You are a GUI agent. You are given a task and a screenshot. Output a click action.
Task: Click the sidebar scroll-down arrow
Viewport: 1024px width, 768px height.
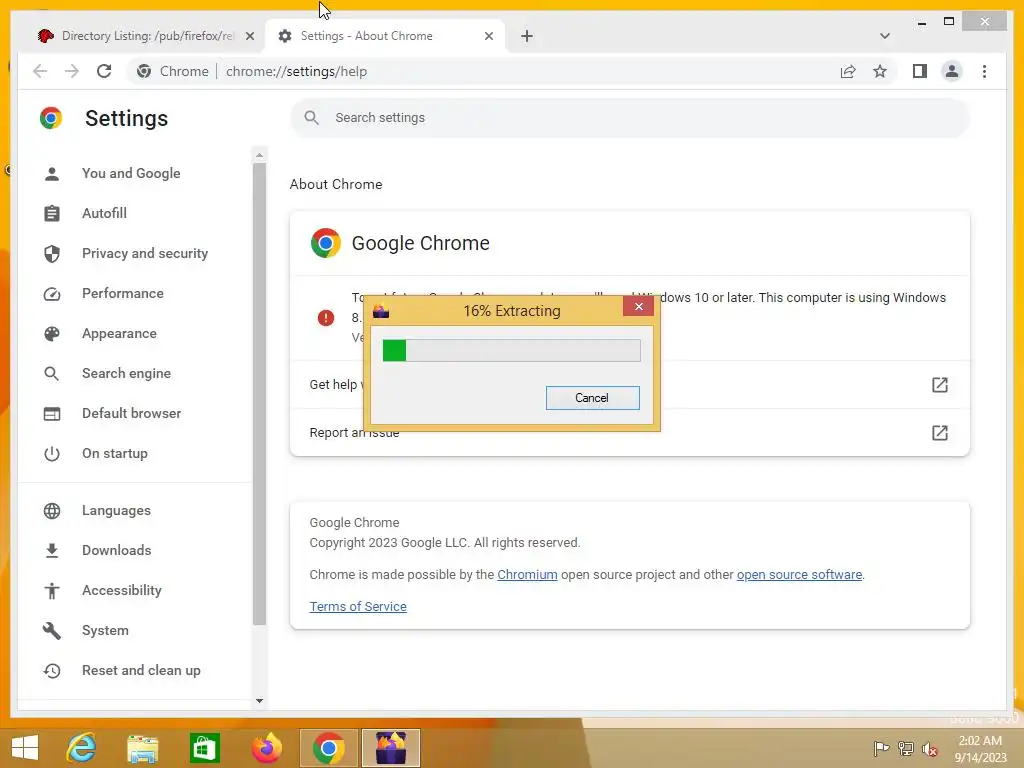259,701
